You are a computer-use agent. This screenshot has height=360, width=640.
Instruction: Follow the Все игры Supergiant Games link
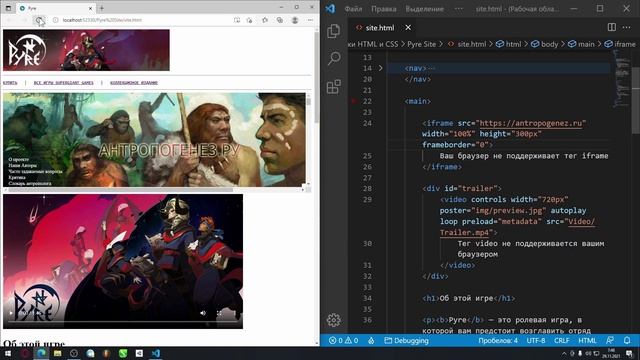[x=64, y=82]
